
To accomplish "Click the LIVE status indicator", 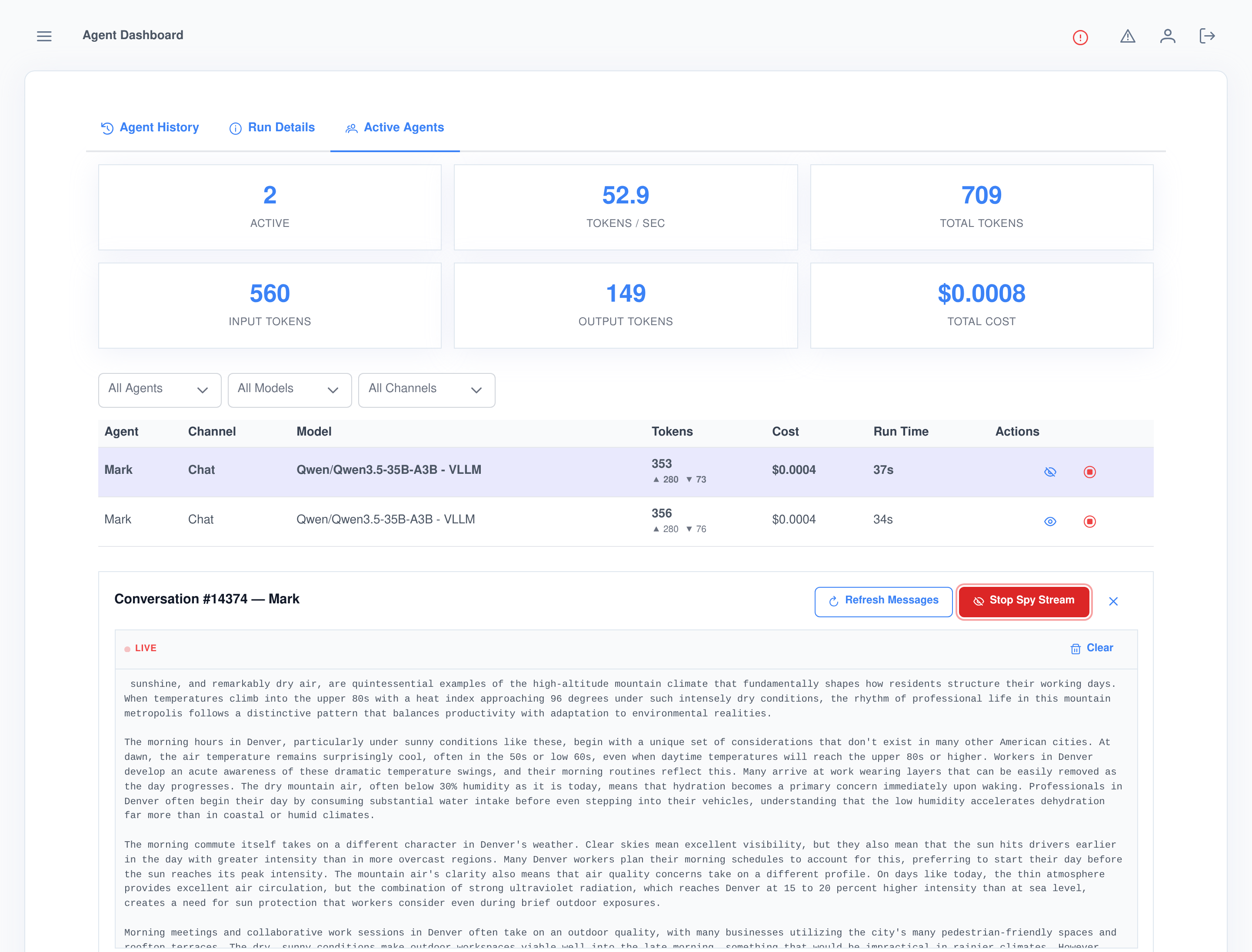I will [140, 648].
